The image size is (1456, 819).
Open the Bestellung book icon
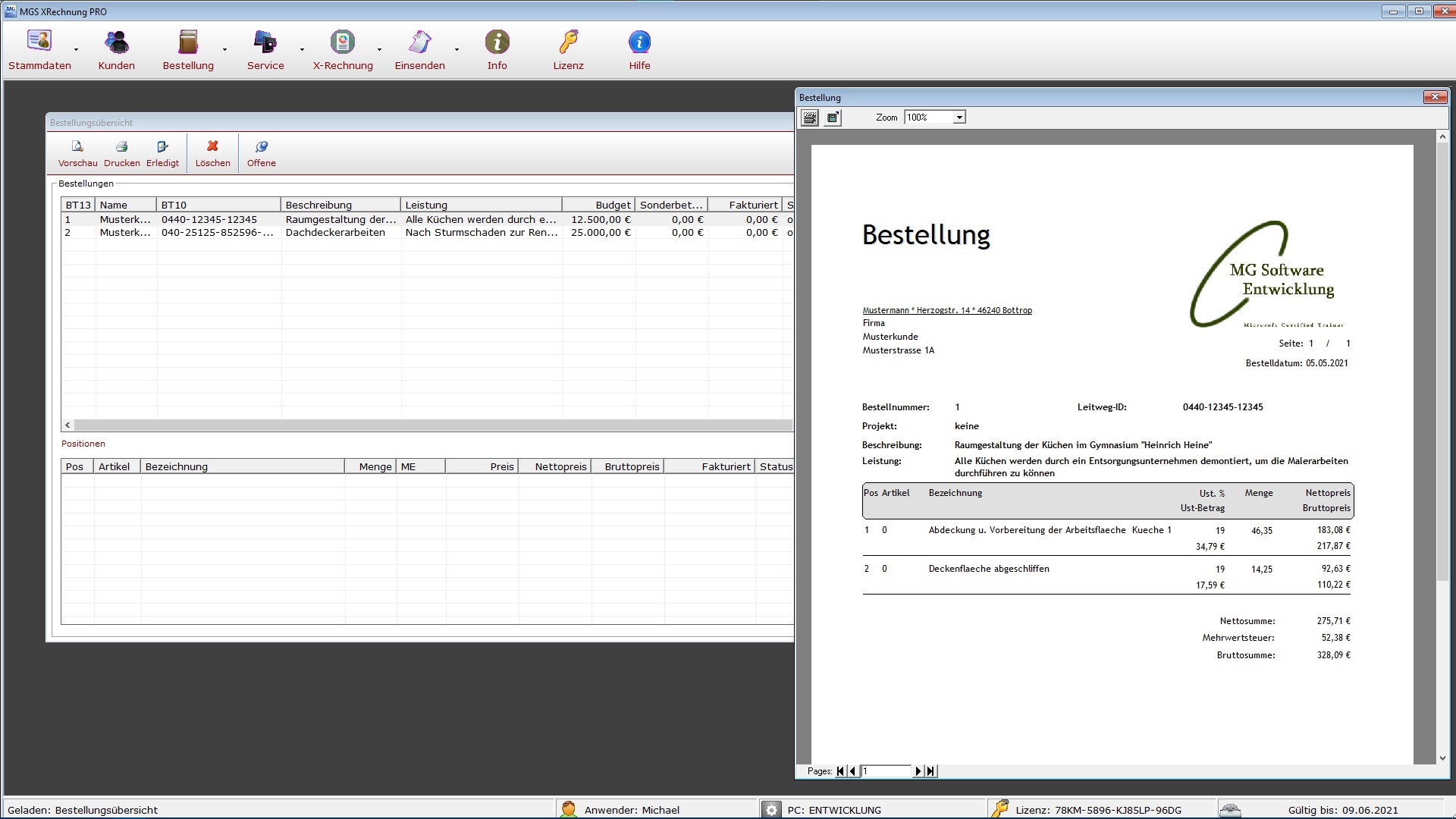coord(187,42)
